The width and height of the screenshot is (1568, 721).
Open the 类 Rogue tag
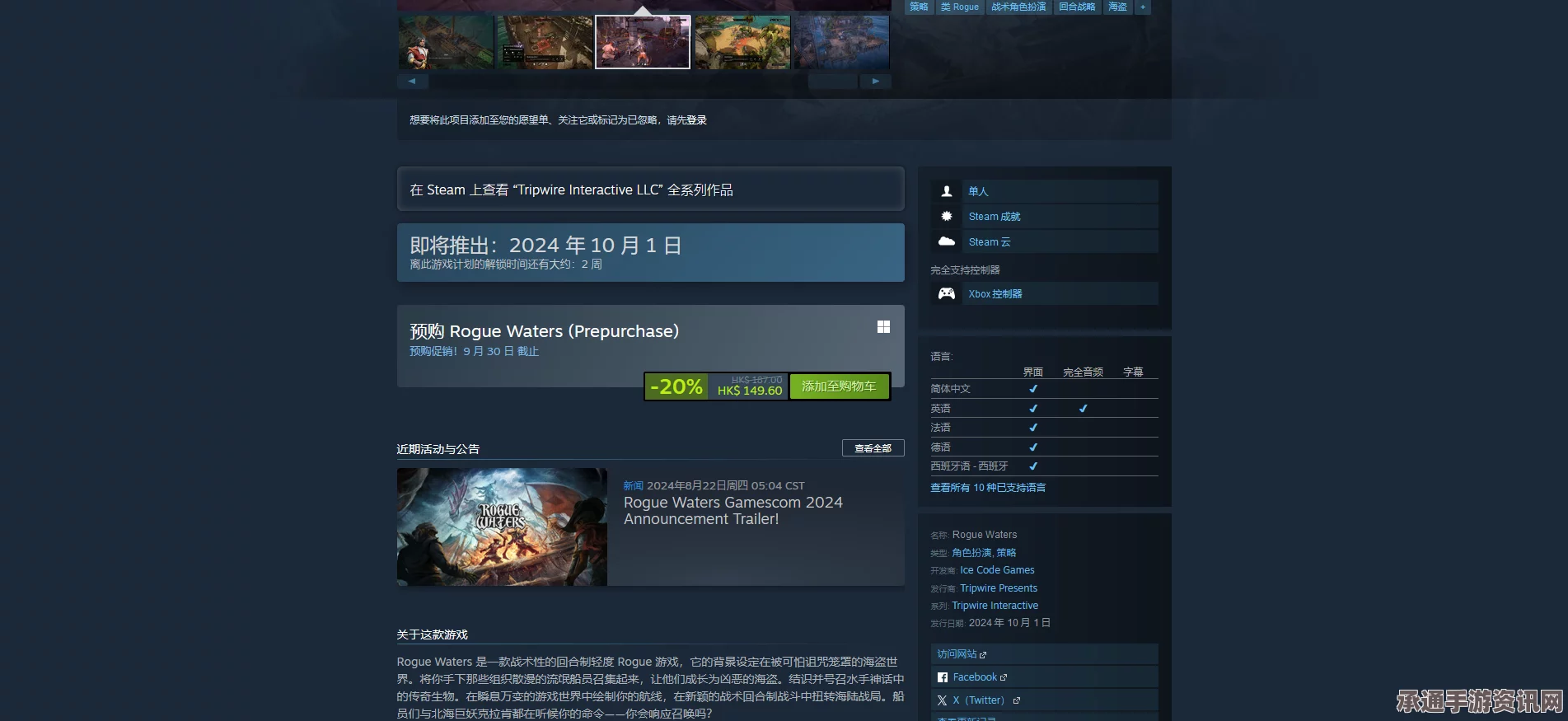point(960,7)
